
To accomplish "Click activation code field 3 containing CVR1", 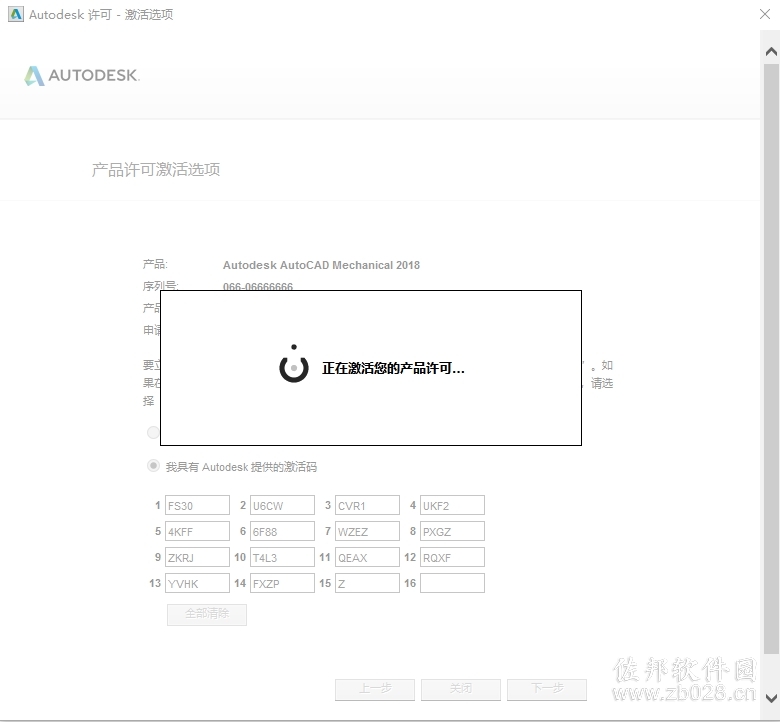I will pyautogui.click(x=367, y=505).
